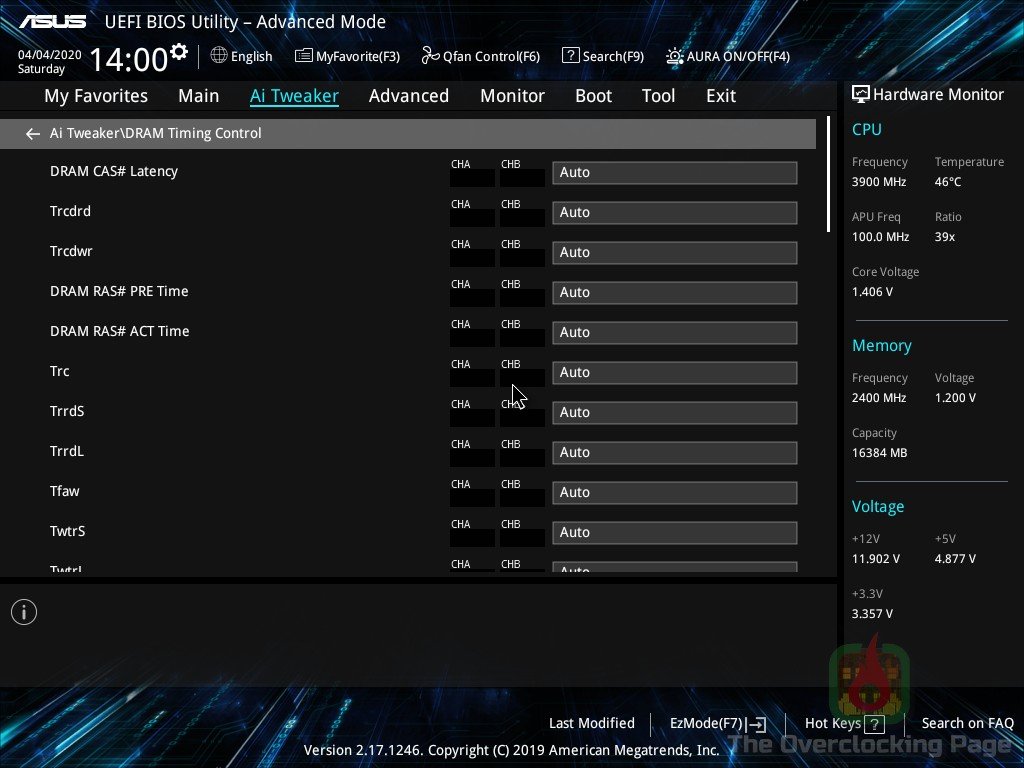
Task: Click the English language selector
Action: pos(242,56)
